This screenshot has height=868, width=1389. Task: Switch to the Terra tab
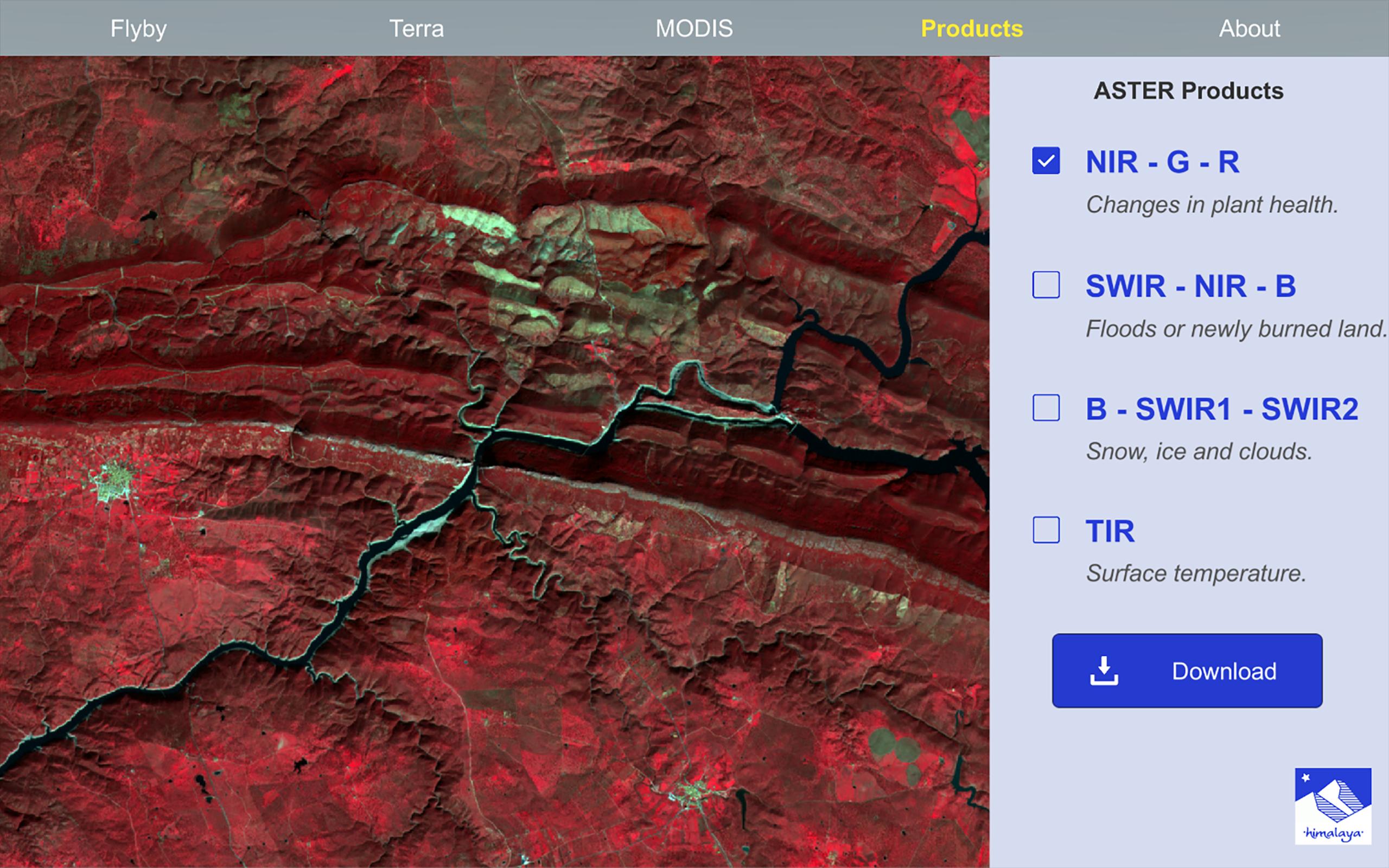coord(417,28)
